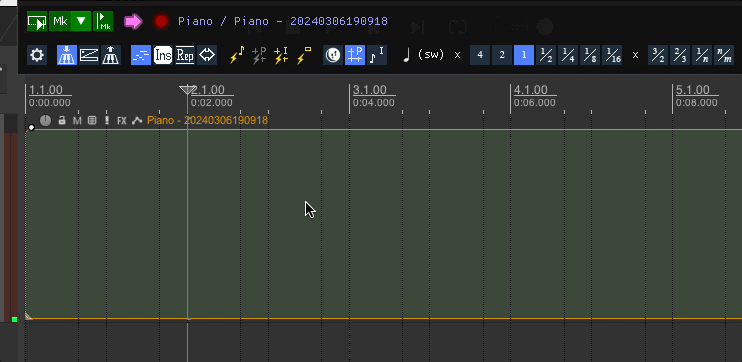Click the keyboard arrow-up output icon
The image size is (742, 362).
click(111, 55)
